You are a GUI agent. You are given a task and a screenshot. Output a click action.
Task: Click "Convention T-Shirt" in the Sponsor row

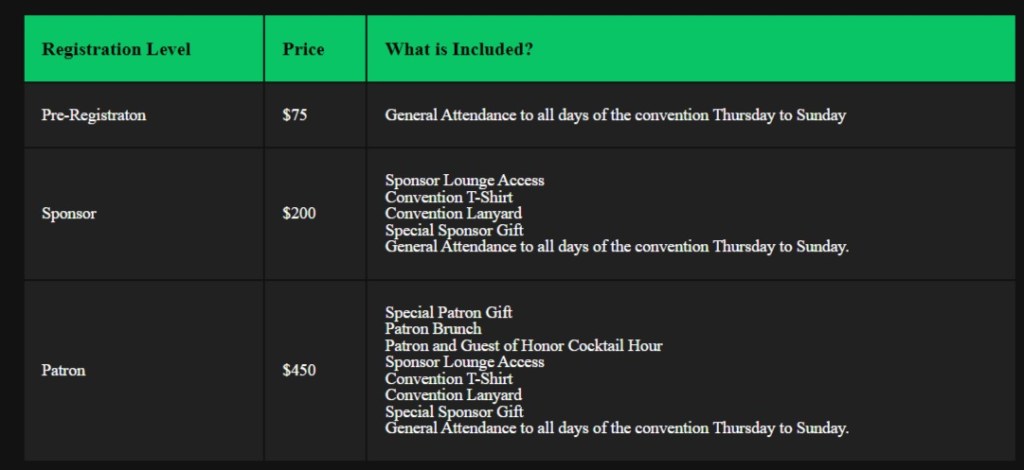(449, 197)
